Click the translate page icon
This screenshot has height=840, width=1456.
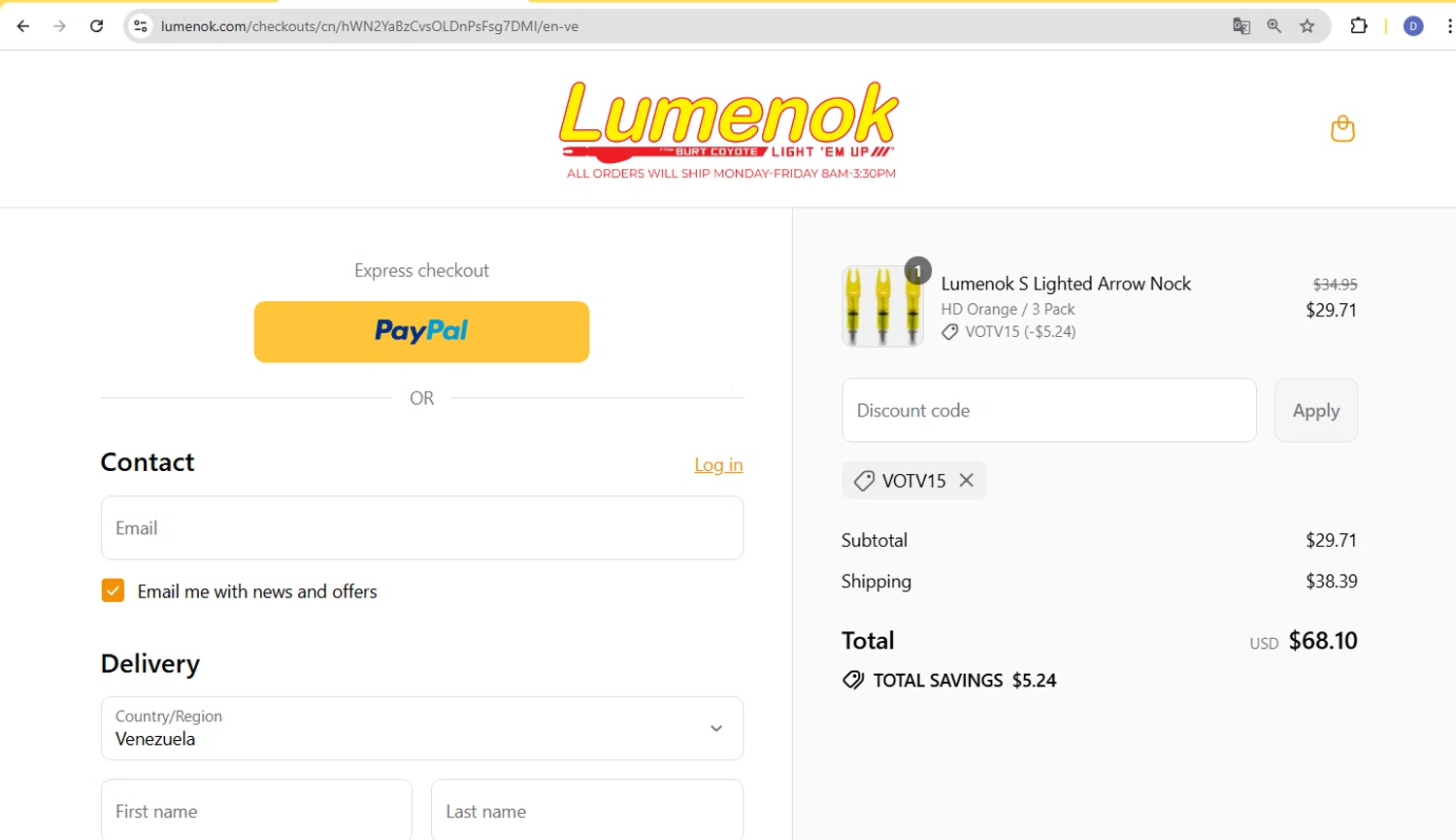1241,26
